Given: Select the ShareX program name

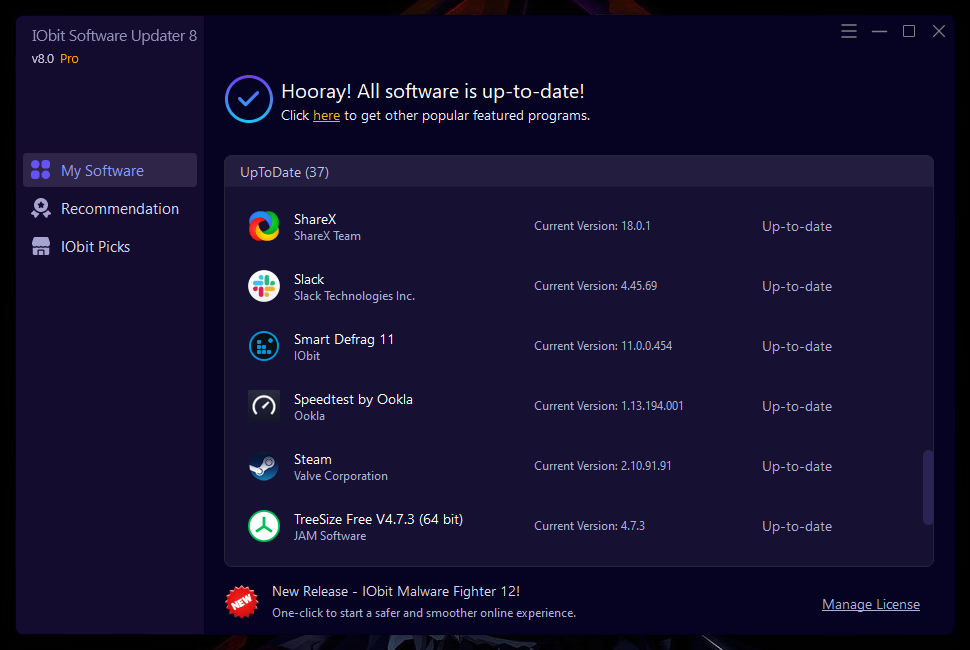Looking at the screenshot, I should [x=315, y=220].
